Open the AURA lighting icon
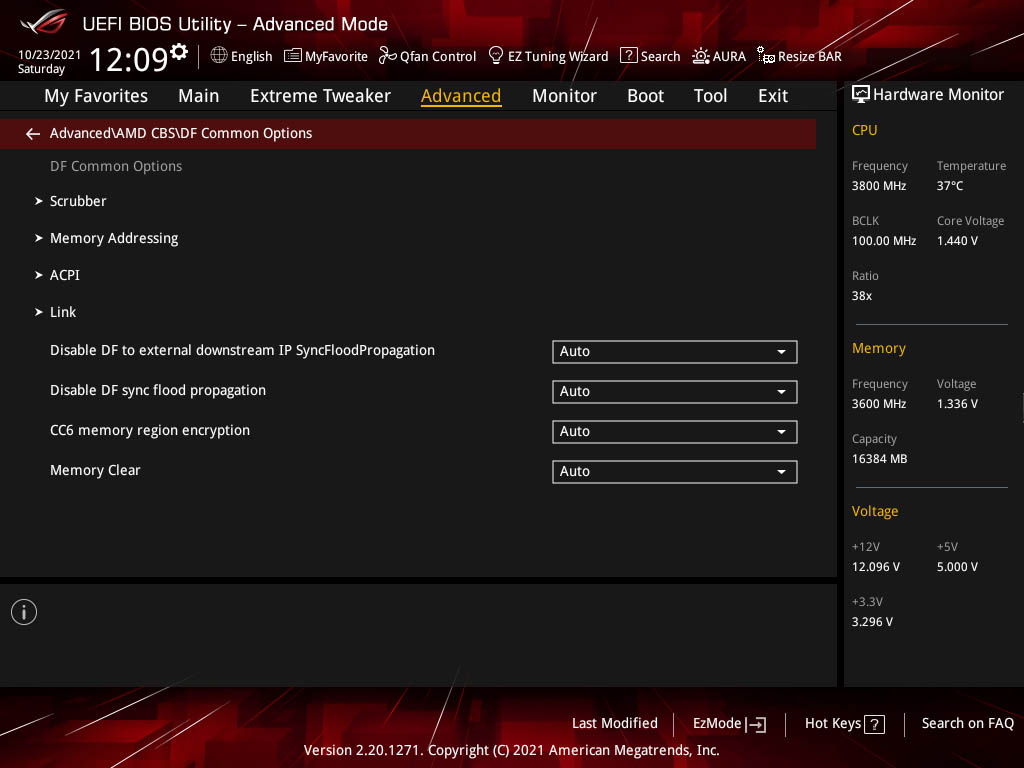This screenshot has width=1024, height=768. click(701, 56)
